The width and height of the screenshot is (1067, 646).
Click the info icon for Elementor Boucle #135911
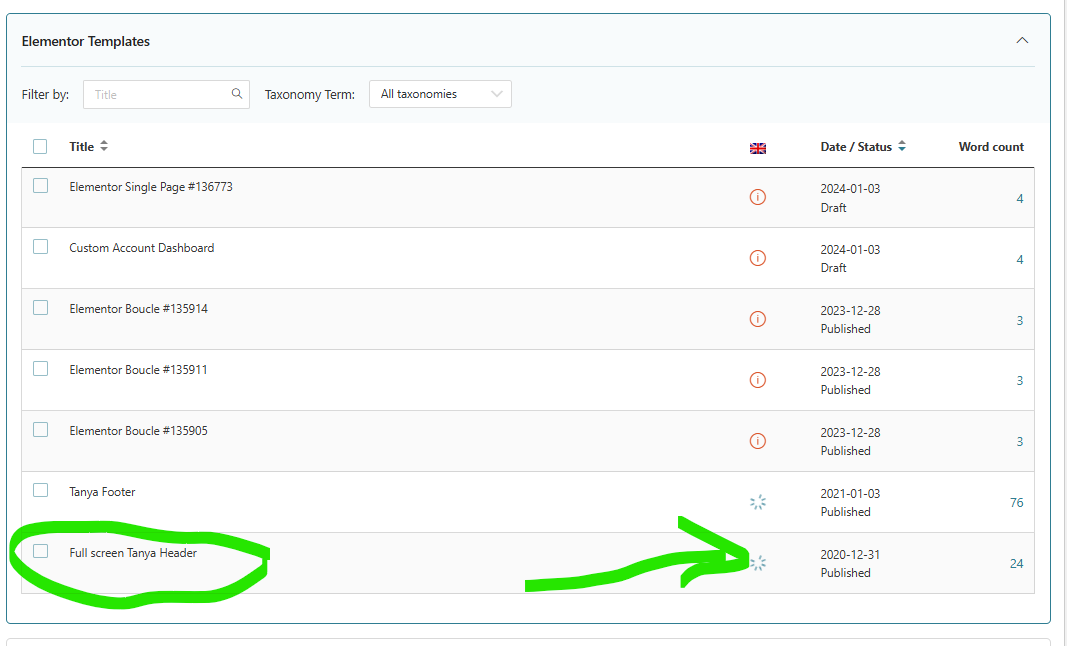[757, 380]
